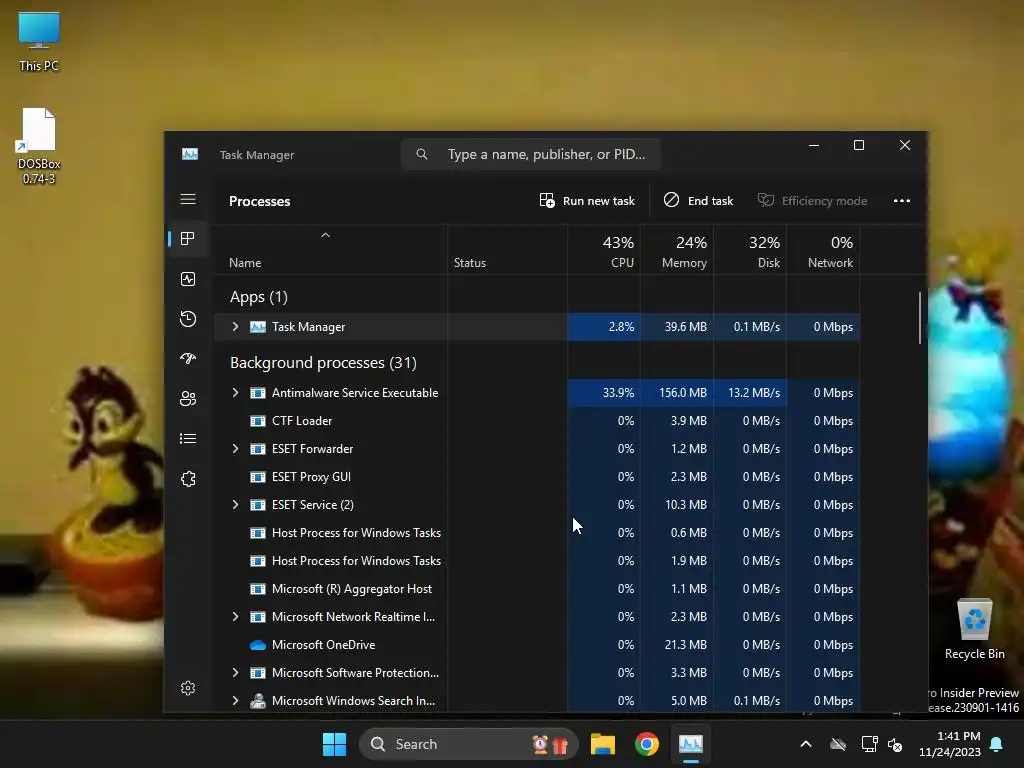The width and height of the screenshot is (1024, 768).
Task: Click the 39.6 MB Task Manager memory value
Action: click(686, 327)
